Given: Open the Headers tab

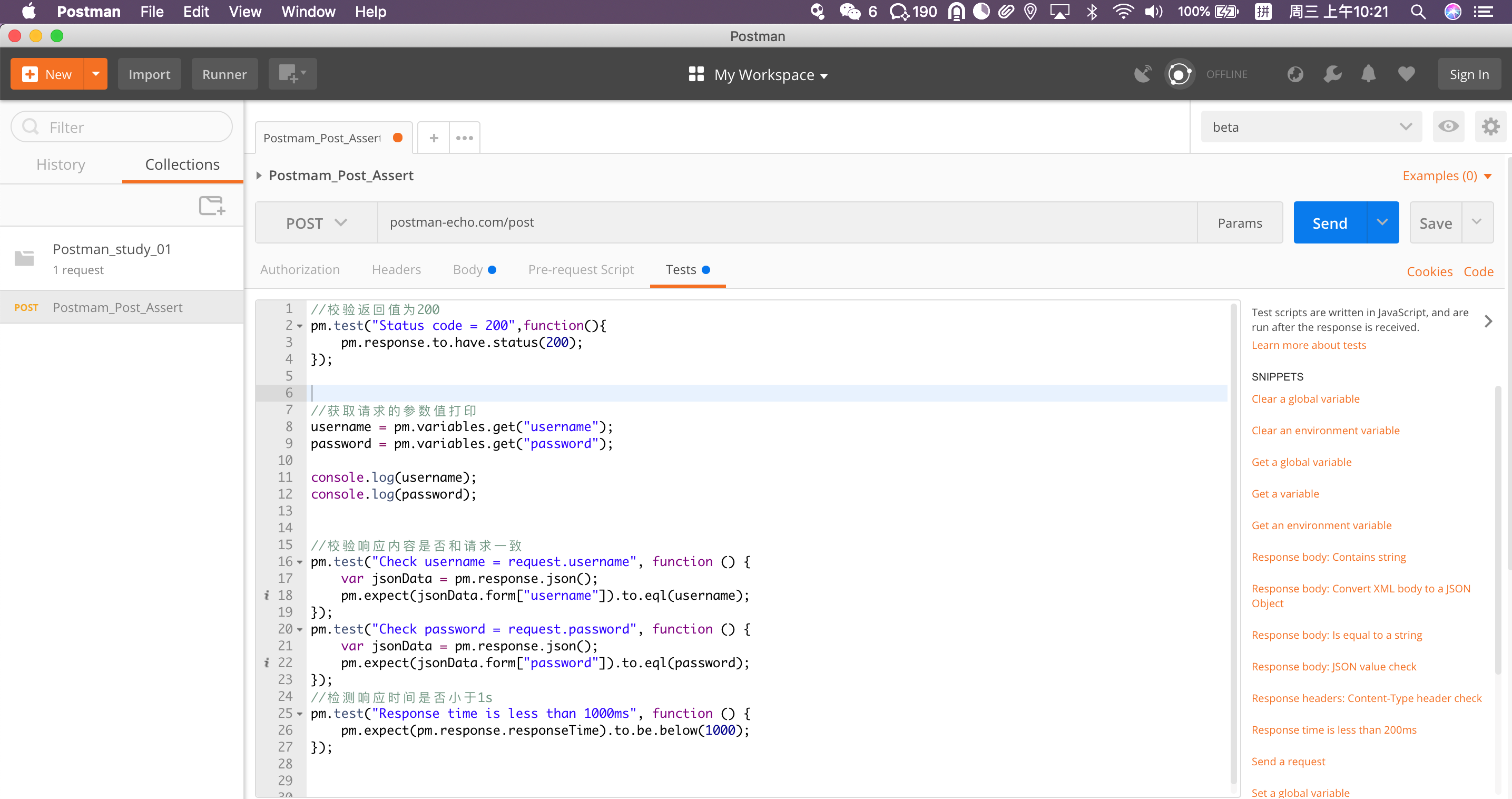Looking at the screenshot, I should pyautogui.click(x=396, y=269).
